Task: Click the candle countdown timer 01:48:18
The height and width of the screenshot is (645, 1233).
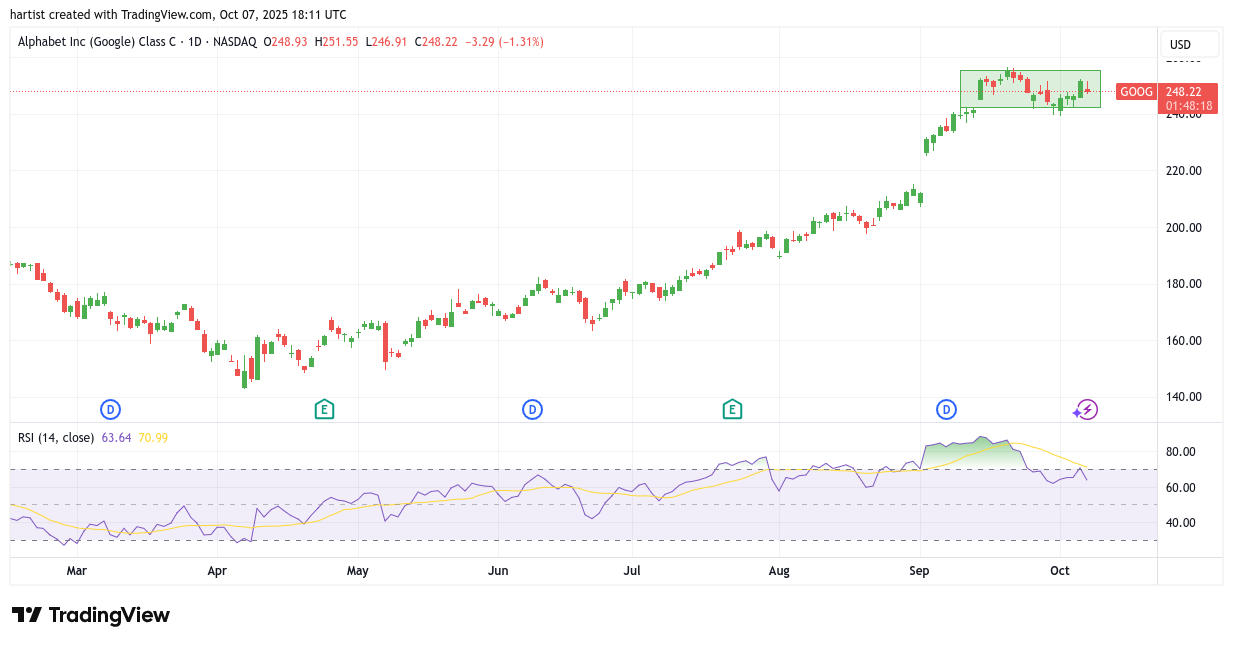Action: (x=1188, y=106)
